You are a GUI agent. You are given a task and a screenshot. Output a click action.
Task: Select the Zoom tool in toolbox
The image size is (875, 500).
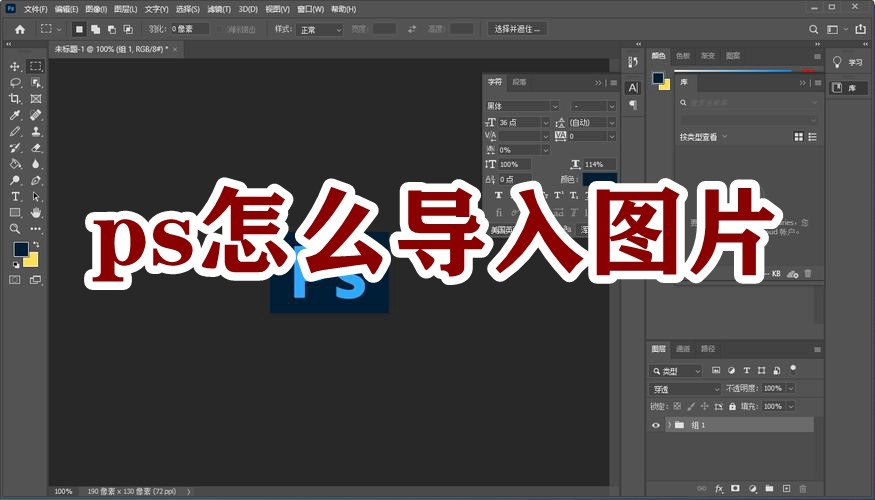click(x=15, y=229)
